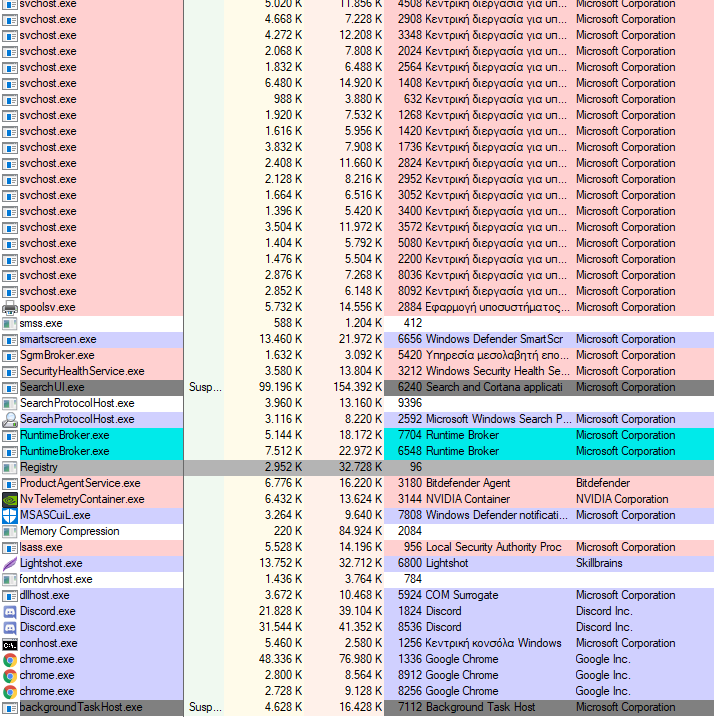Select the dllhost.exe process name
720x717 pixels.
[x=45, y=595]
